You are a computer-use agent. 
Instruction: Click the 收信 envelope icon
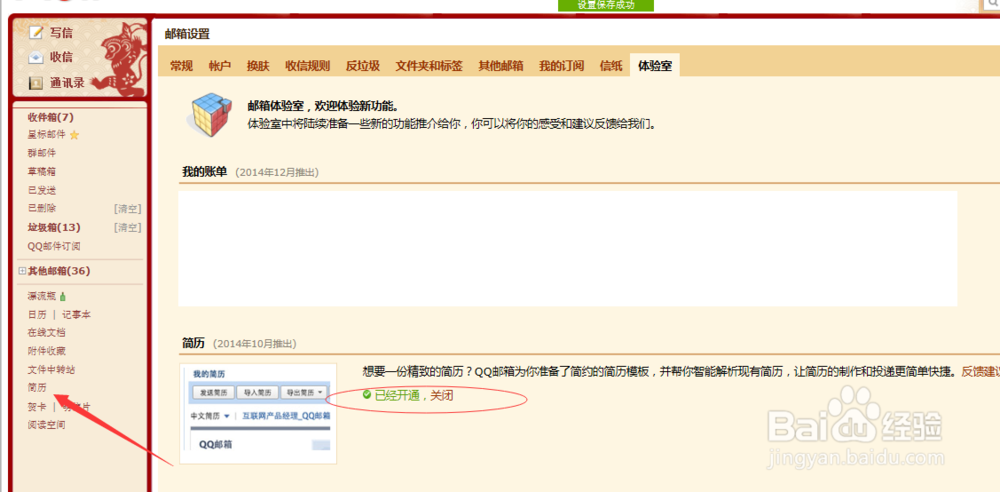click(x=36, y=57)
